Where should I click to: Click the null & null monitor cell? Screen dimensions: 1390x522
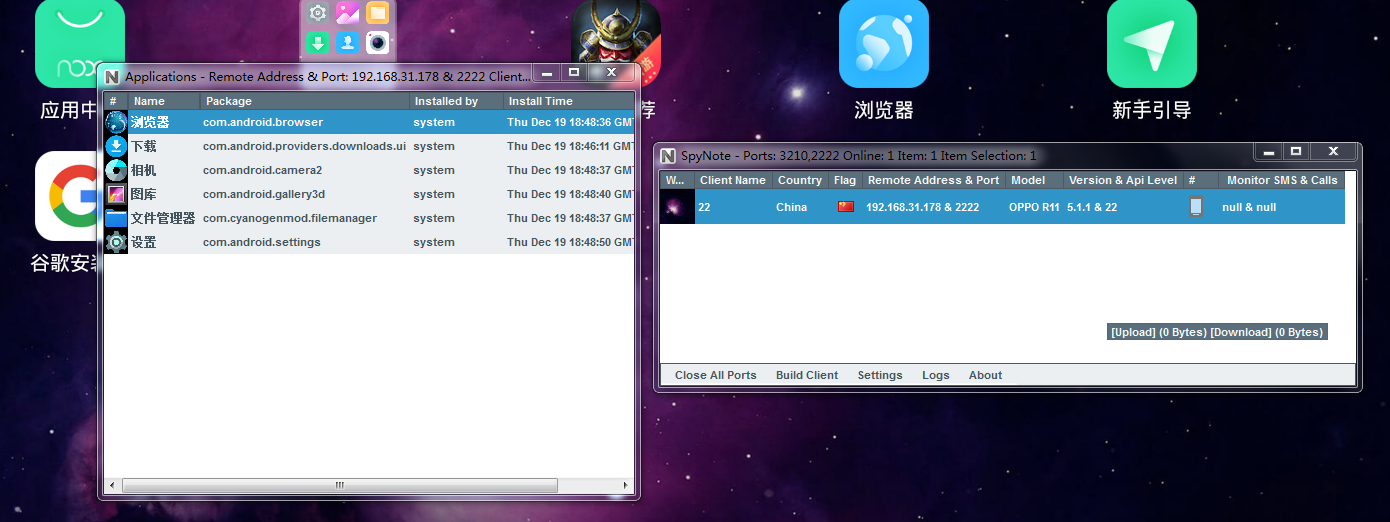pyautogui.click(x=1249, y=207)
